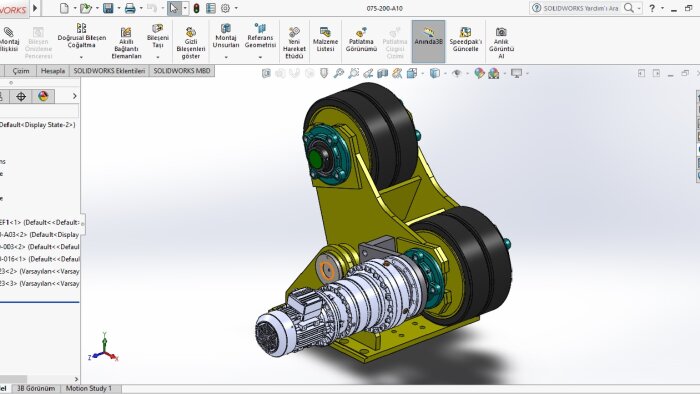
Task: Open the DisplayManager color ball tab
Action: [x=43, y=96]
